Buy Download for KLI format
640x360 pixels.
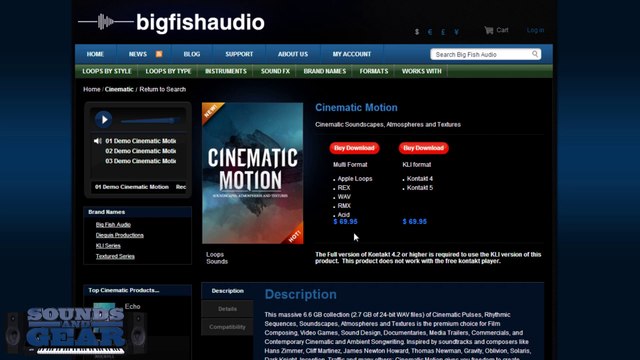coord(424,148)
